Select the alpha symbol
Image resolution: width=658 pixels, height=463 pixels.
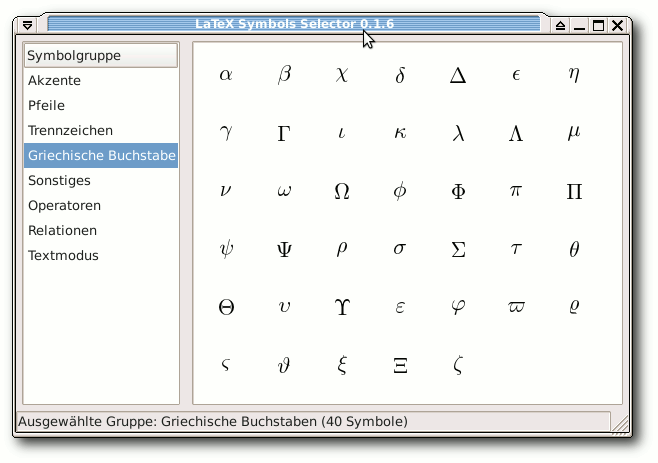[226, 75]
